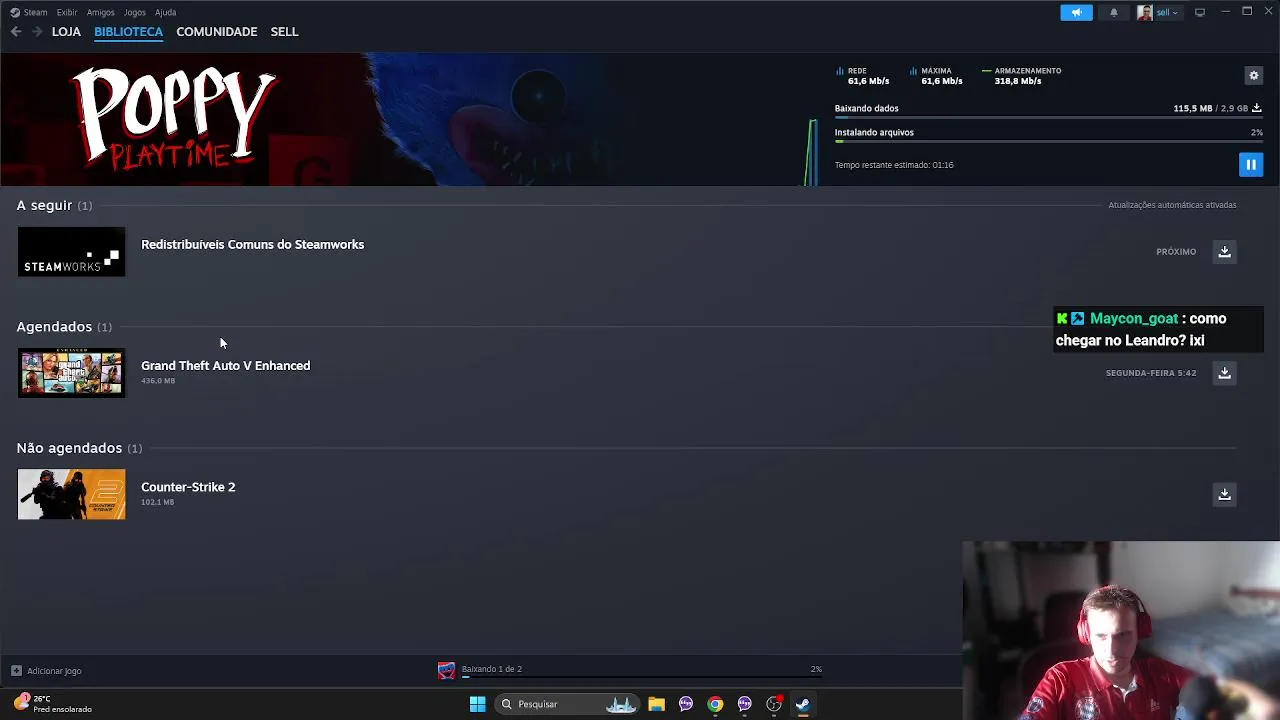Click the A seguir section header
The height and width of the screenshot is (720, 1280).
click(54, 205)
